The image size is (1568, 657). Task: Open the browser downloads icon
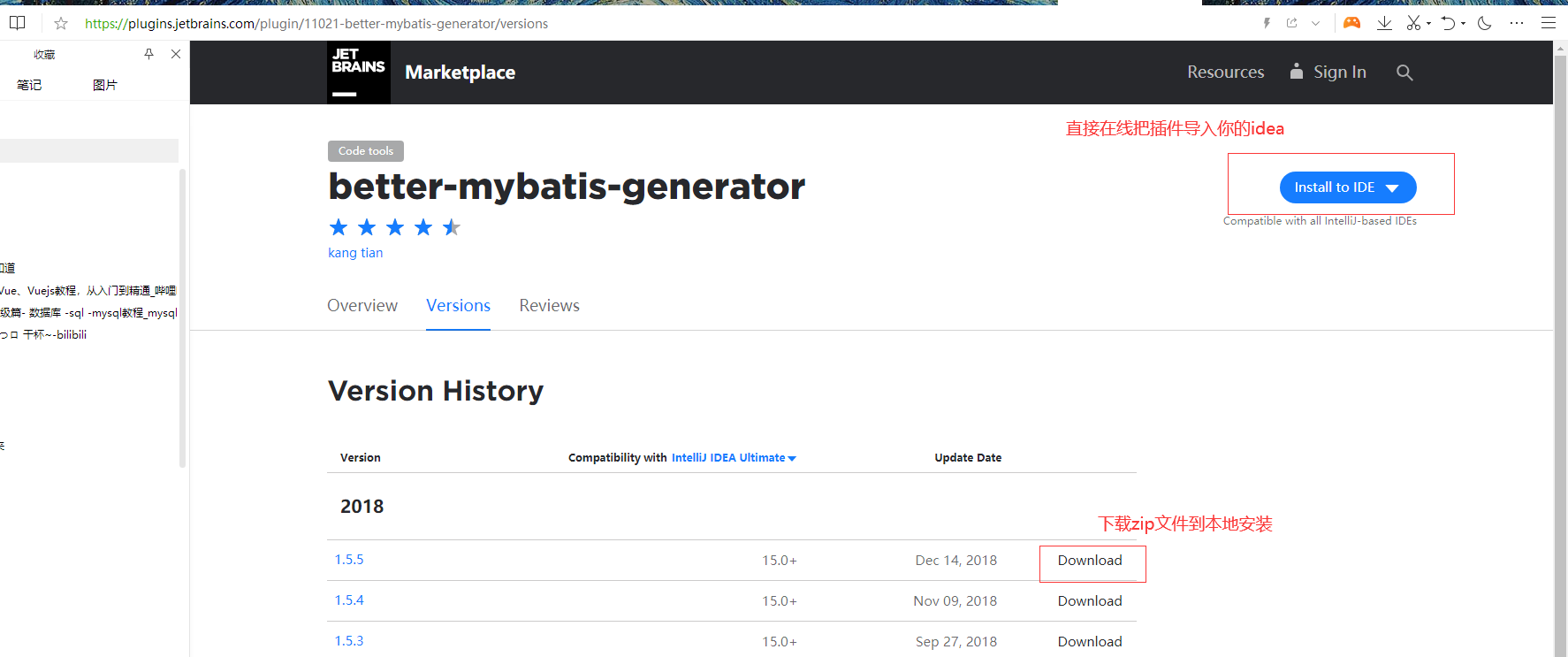1384,23
